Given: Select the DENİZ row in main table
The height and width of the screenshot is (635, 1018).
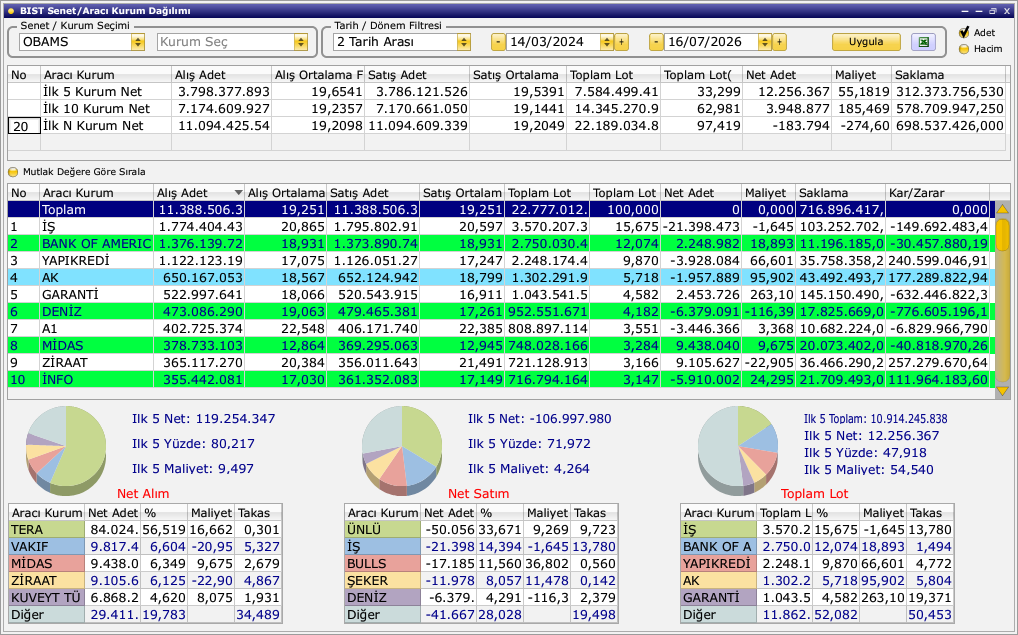Looking at the screenshot, I should tap(500, 312).
